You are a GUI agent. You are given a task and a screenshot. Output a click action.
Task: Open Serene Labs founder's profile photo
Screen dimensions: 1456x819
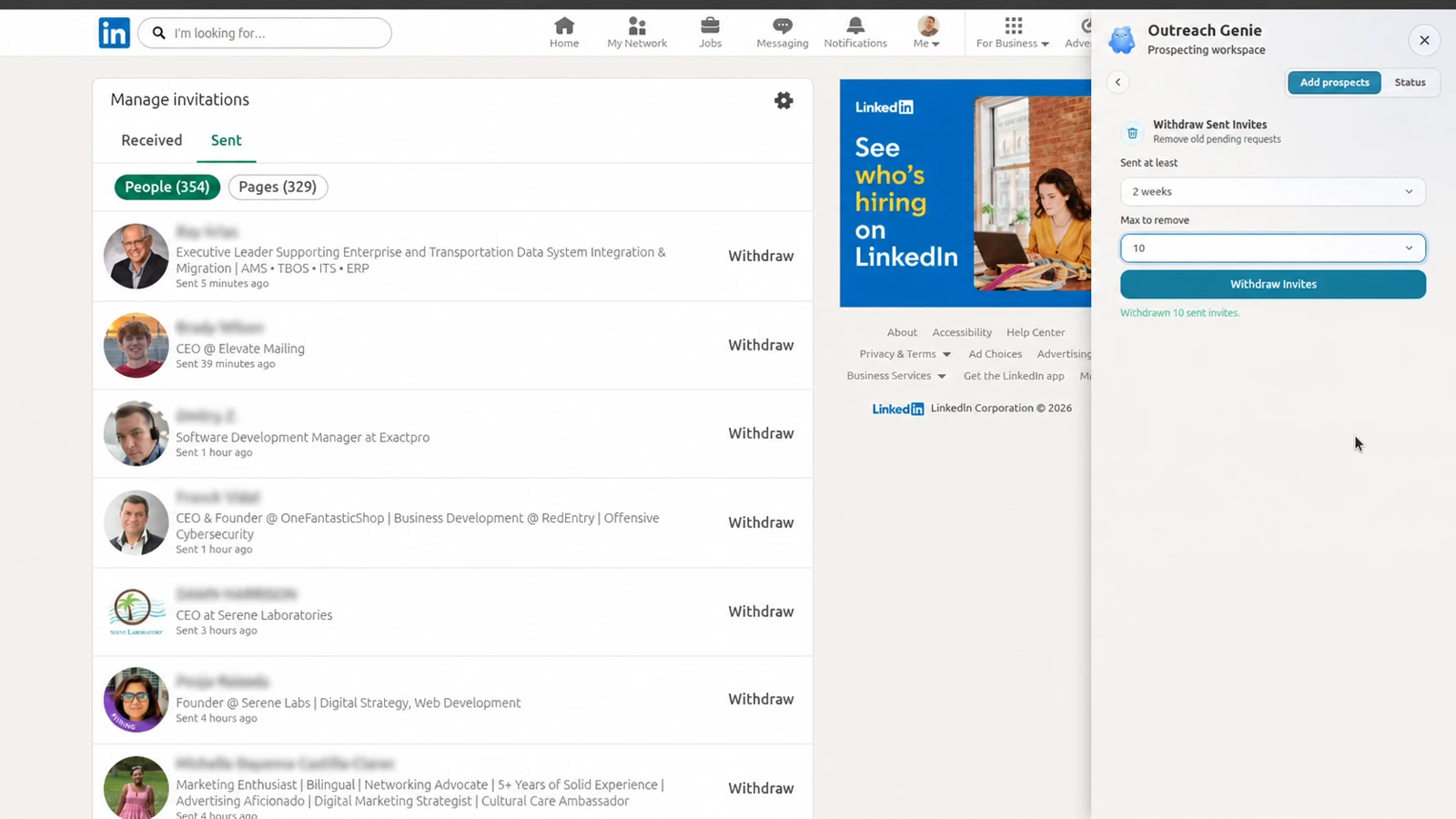point(136,700)
